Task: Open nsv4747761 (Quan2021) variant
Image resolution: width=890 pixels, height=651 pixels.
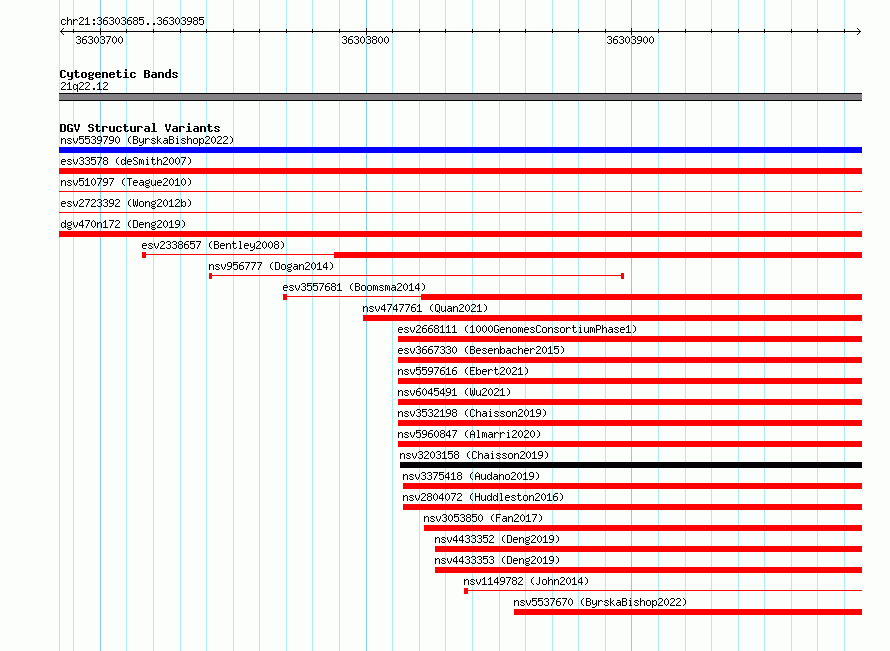Action: pos(425,308)
